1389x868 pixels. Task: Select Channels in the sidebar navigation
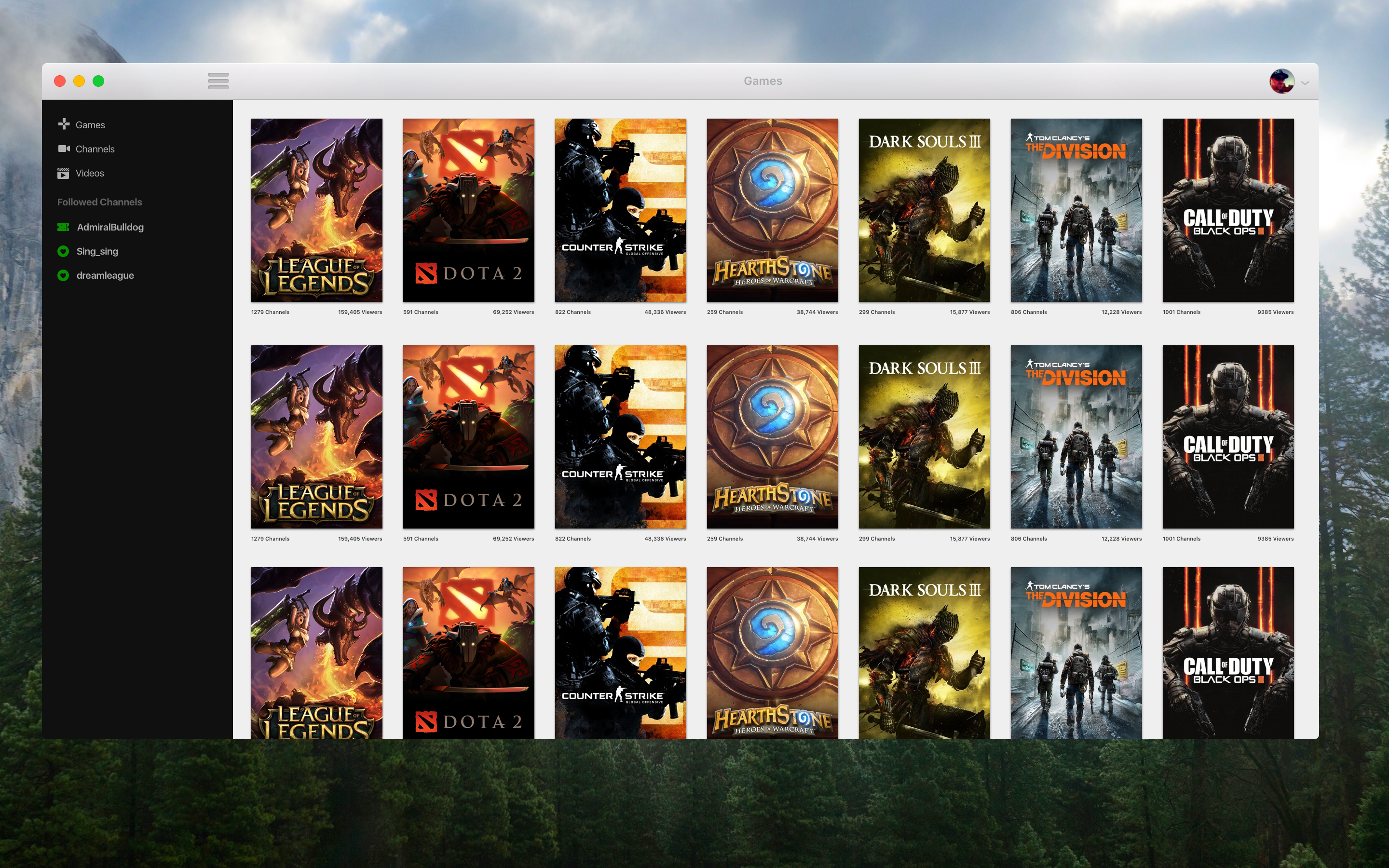(x=95, y=149)
